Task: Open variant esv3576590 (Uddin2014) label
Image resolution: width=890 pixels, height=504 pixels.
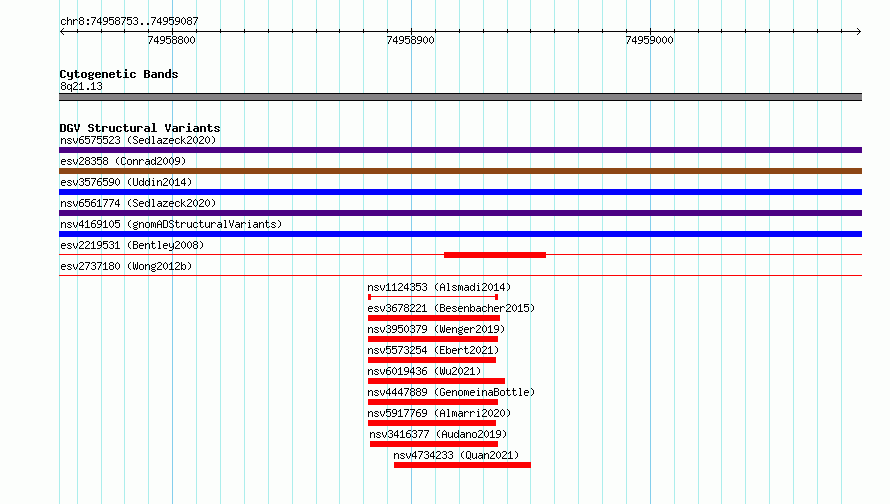Action: (x=126, y=182)
